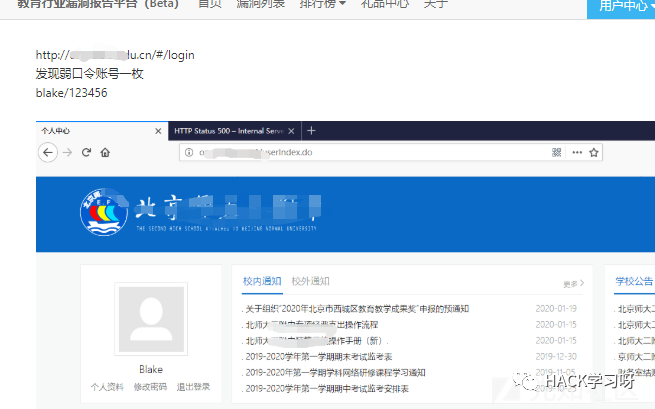Open the 个人资料 link under Blake
This screenshot has width=655, height=409.
[107, 387]
